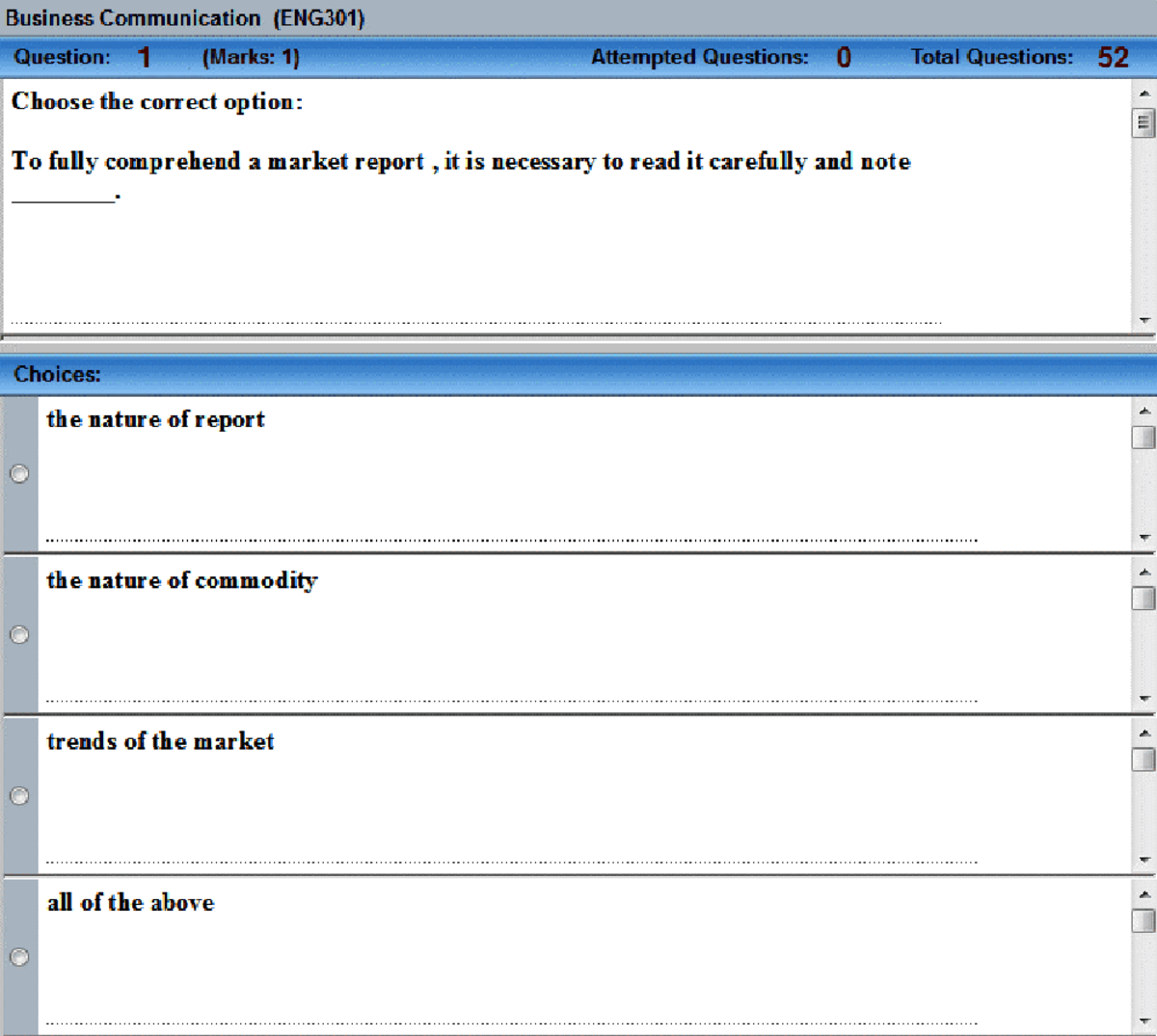Screen dimensions: 1157x1036
Task: Select radio button for 'all of the above'
Action: coord(19,957)
